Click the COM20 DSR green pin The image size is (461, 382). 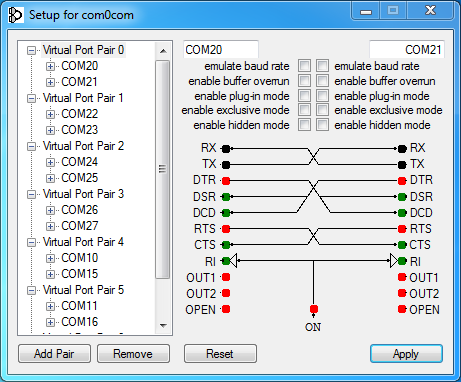click(226, 197)
